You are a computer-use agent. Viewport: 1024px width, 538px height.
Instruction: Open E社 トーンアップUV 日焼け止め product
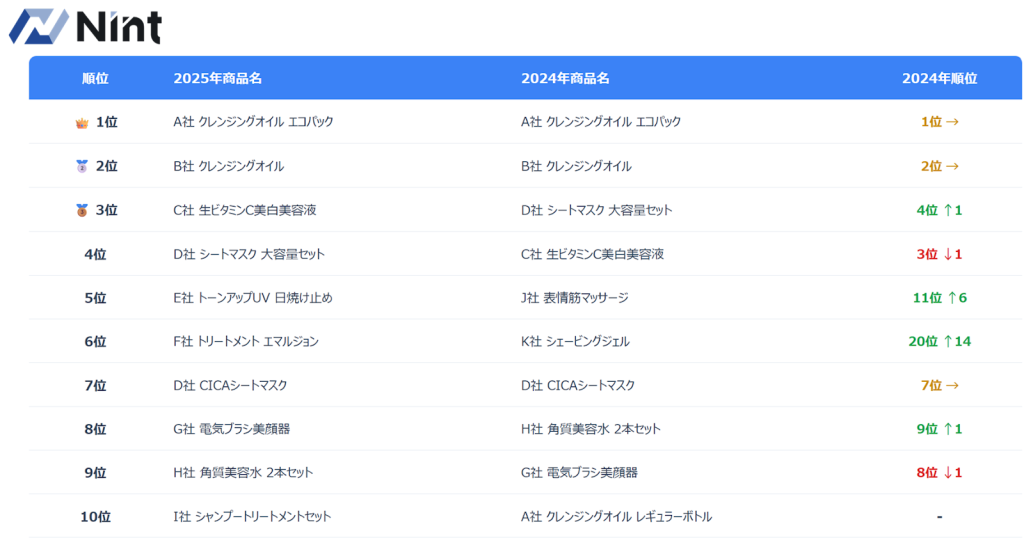click(x=253, y=298)
